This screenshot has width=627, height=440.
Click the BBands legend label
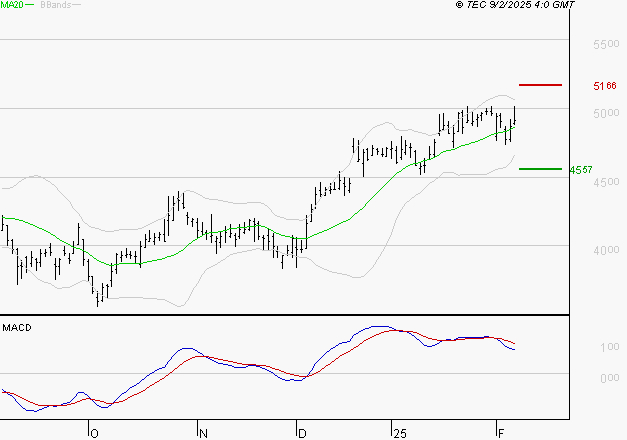click(x=56, y=5)
